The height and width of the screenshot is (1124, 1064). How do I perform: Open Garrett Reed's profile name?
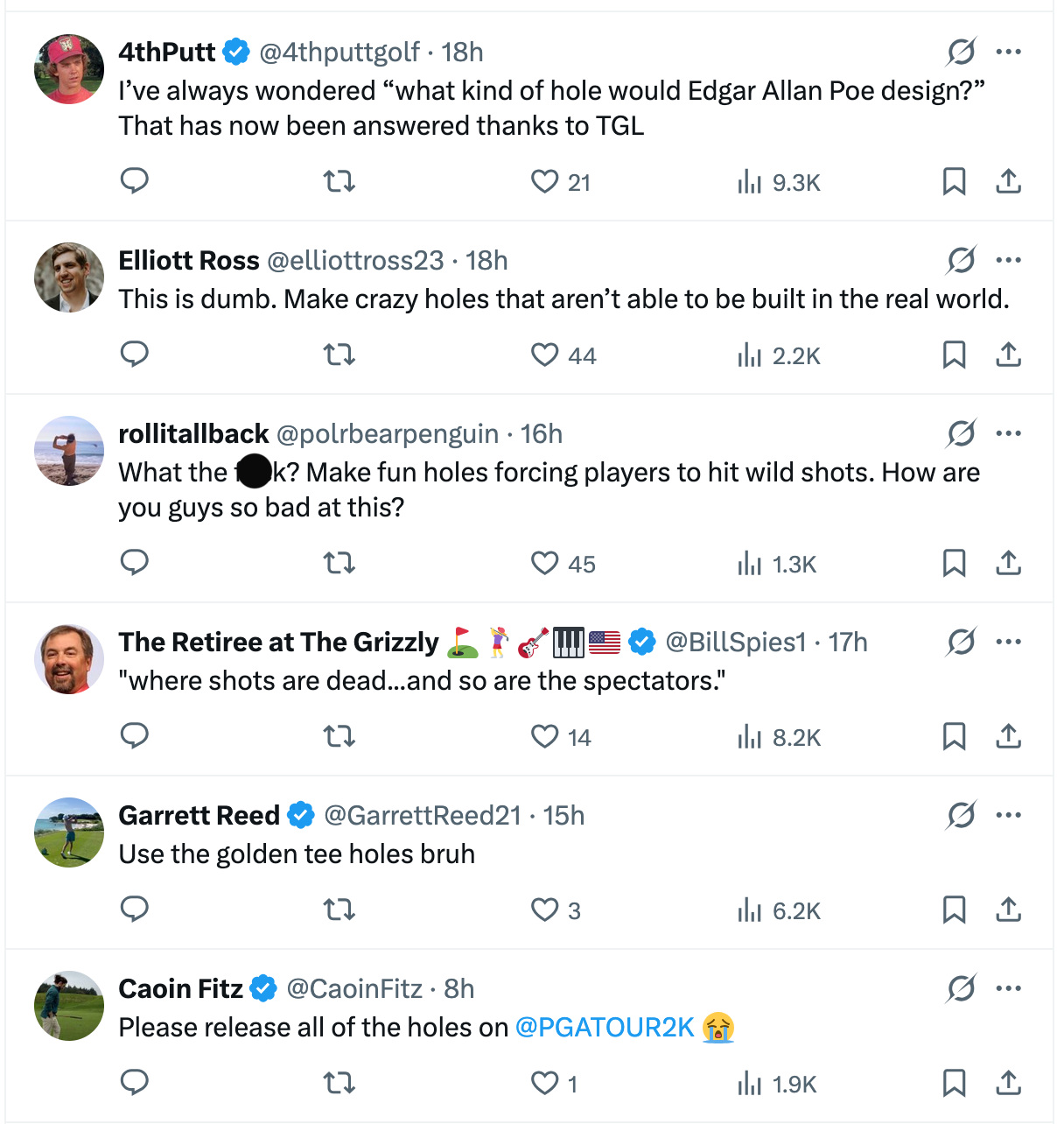click(199, 815)
